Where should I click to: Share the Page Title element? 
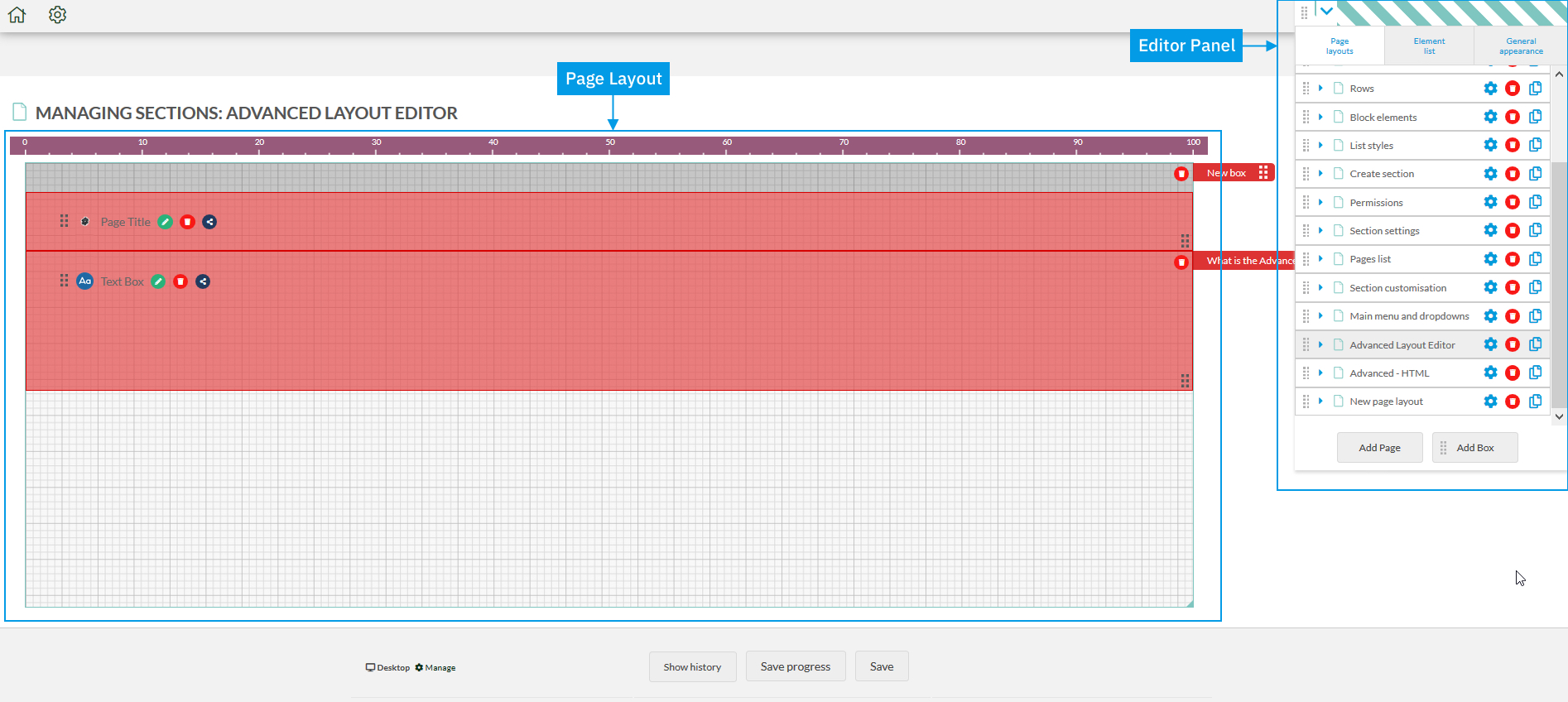[x=209, y=222]
